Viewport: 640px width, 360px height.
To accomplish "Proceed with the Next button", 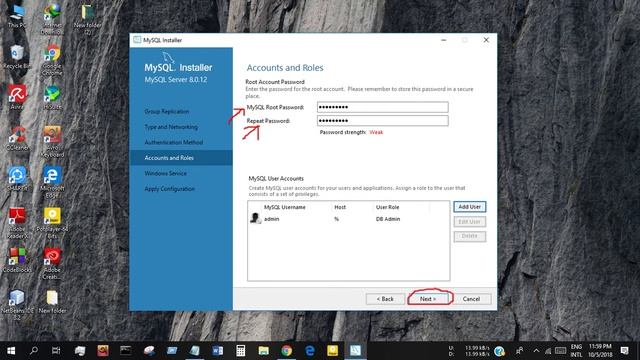I will pos(428,299).
